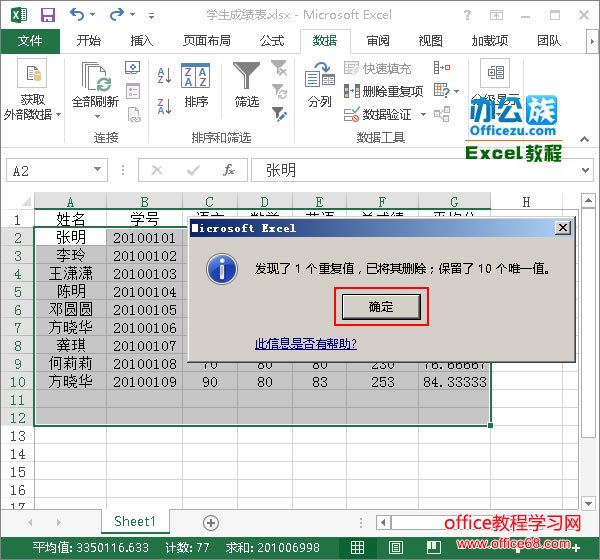Click the Reapply filter icon
Image resolution: width=600 pixels, height=560 pixels.
pyautogui.click(x=279, y=91)
